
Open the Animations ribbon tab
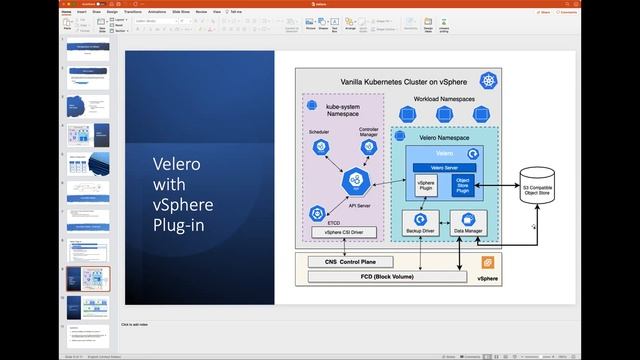157,12
